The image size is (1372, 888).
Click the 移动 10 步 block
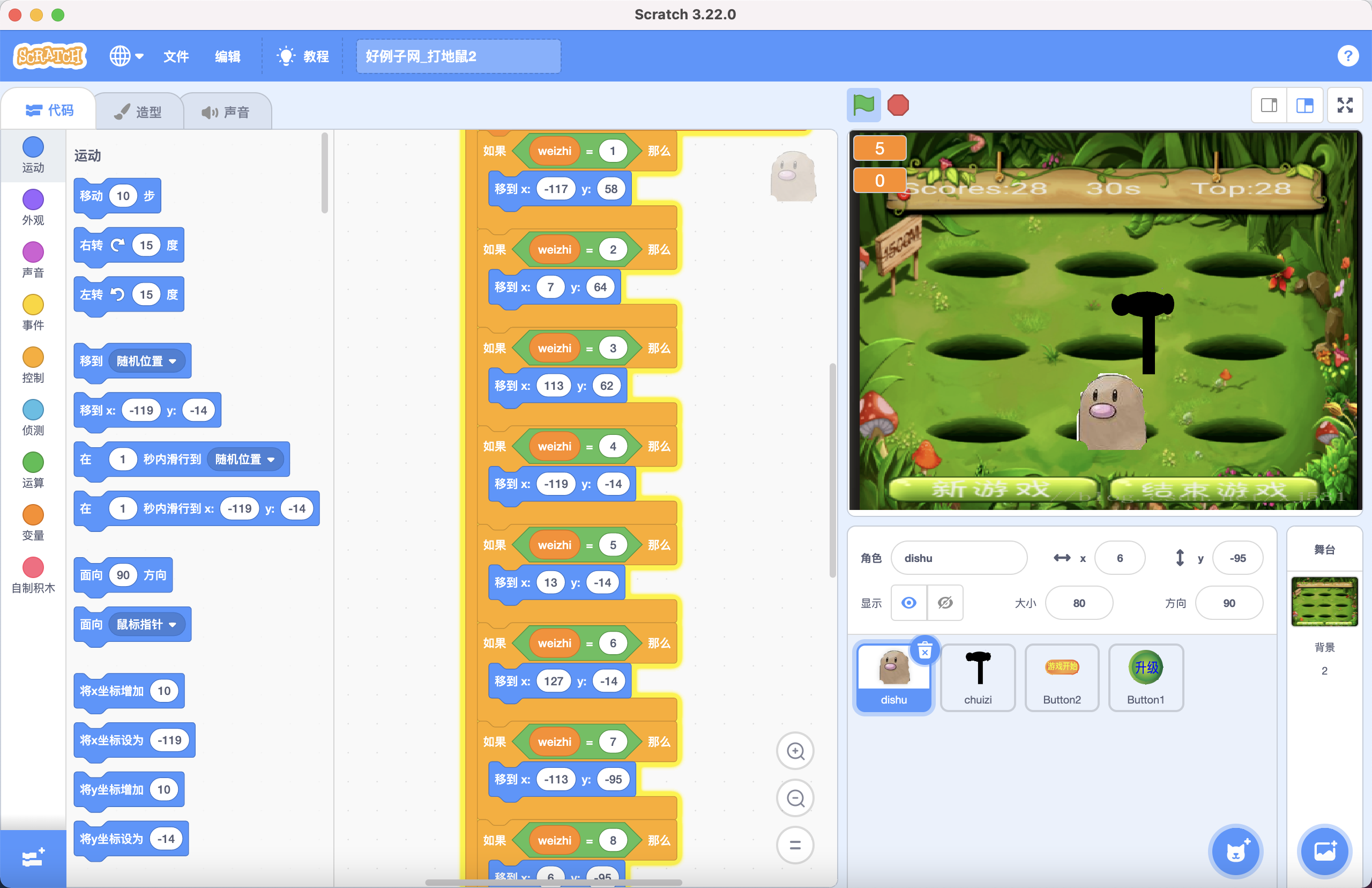coord(117,196)
